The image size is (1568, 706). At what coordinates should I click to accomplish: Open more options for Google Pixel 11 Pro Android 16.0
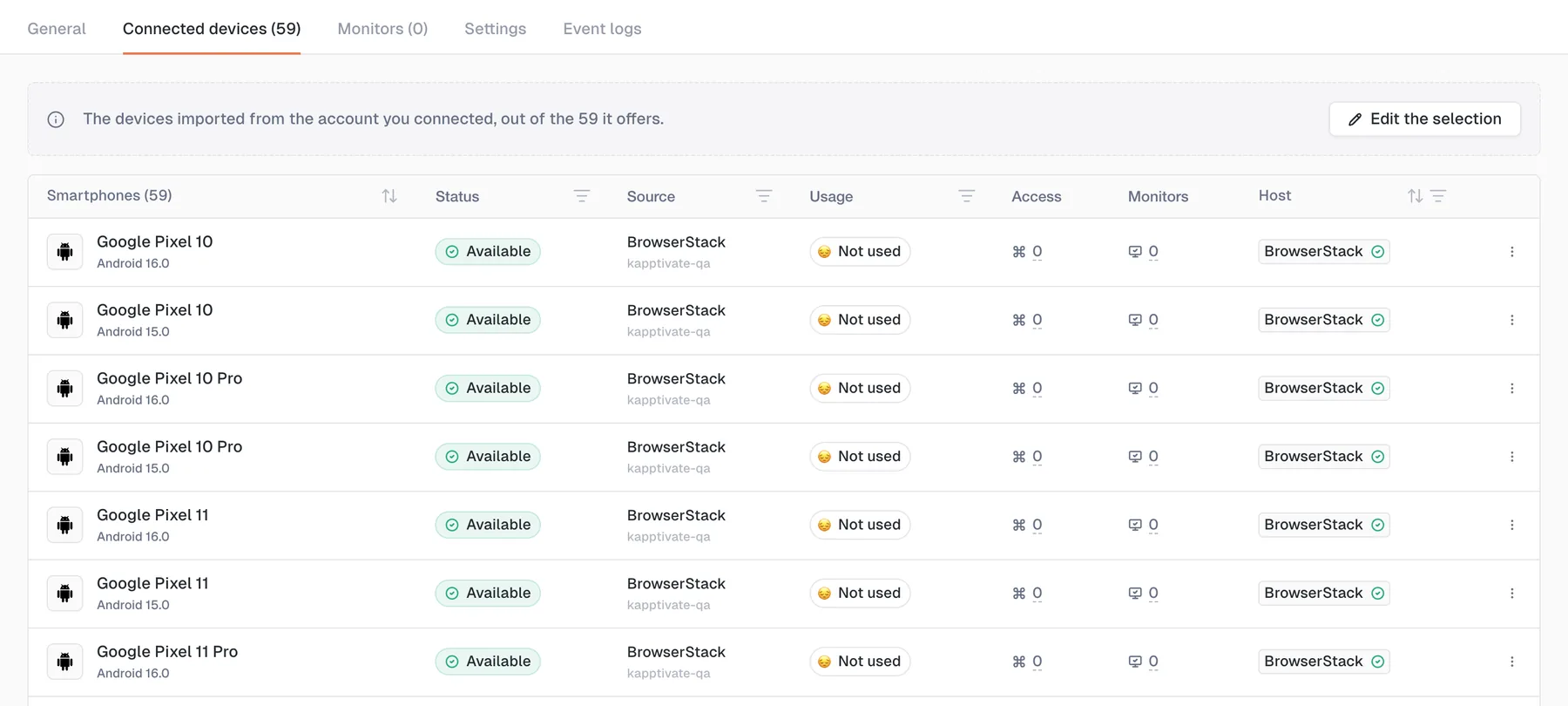[x=1512, y=662]
